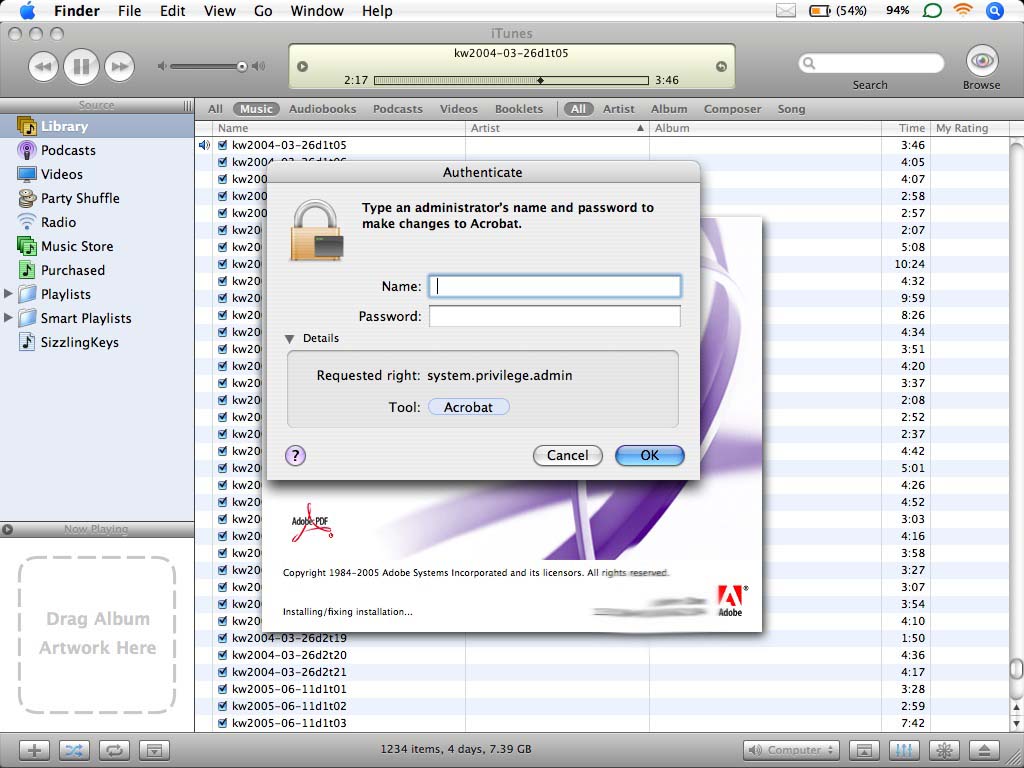
Task: Uncheck the kw2004-03-26d2t20 track
Action: tap(223, 655)
